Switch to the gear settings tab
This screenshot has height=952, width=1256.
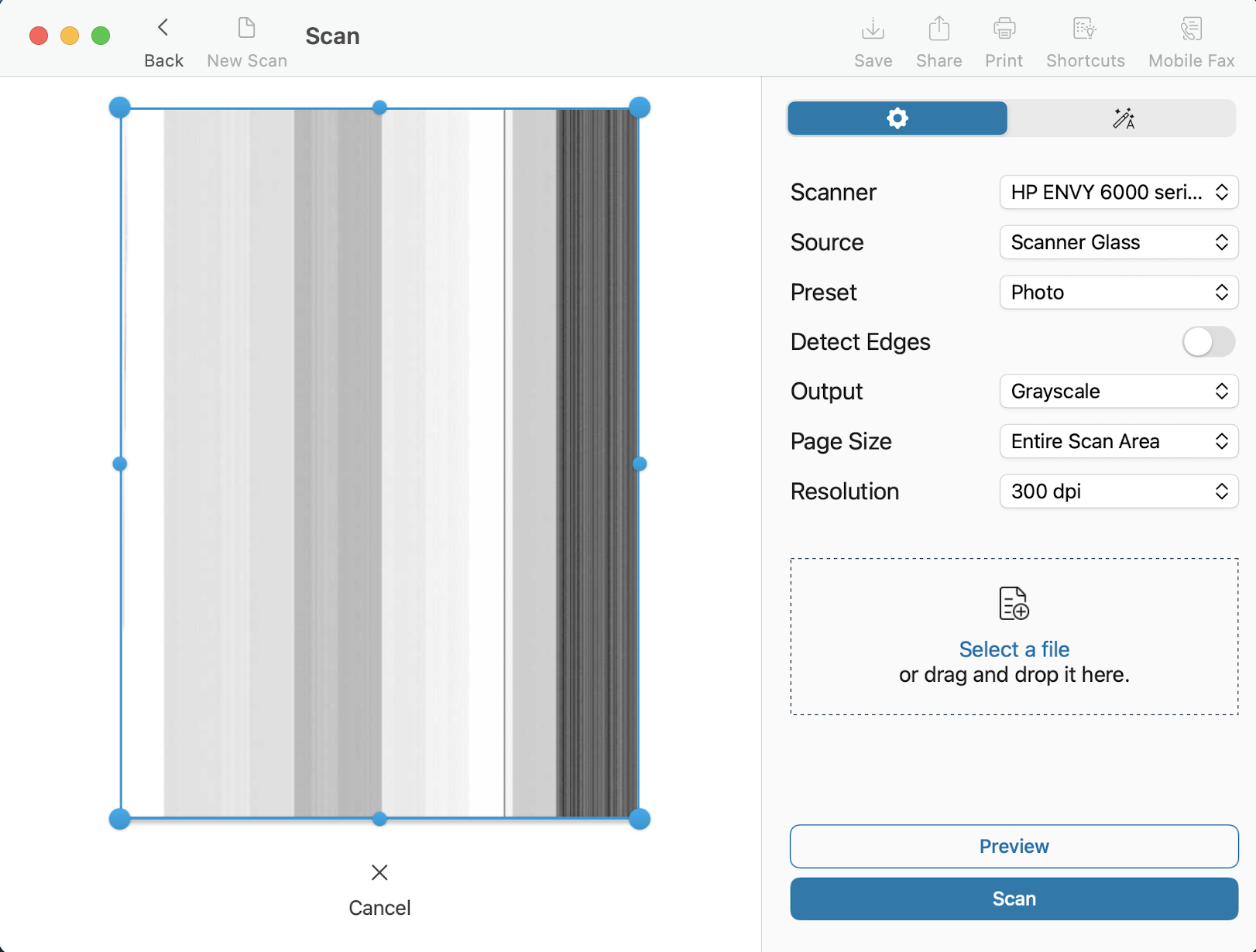[897, 118]
